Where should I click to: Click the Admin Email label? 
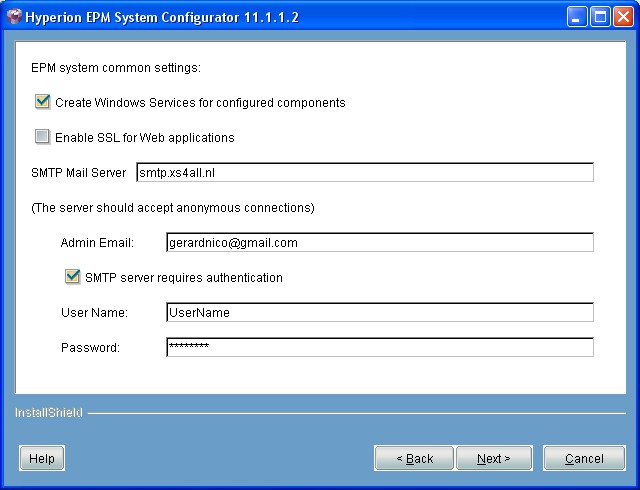(104, 243)
